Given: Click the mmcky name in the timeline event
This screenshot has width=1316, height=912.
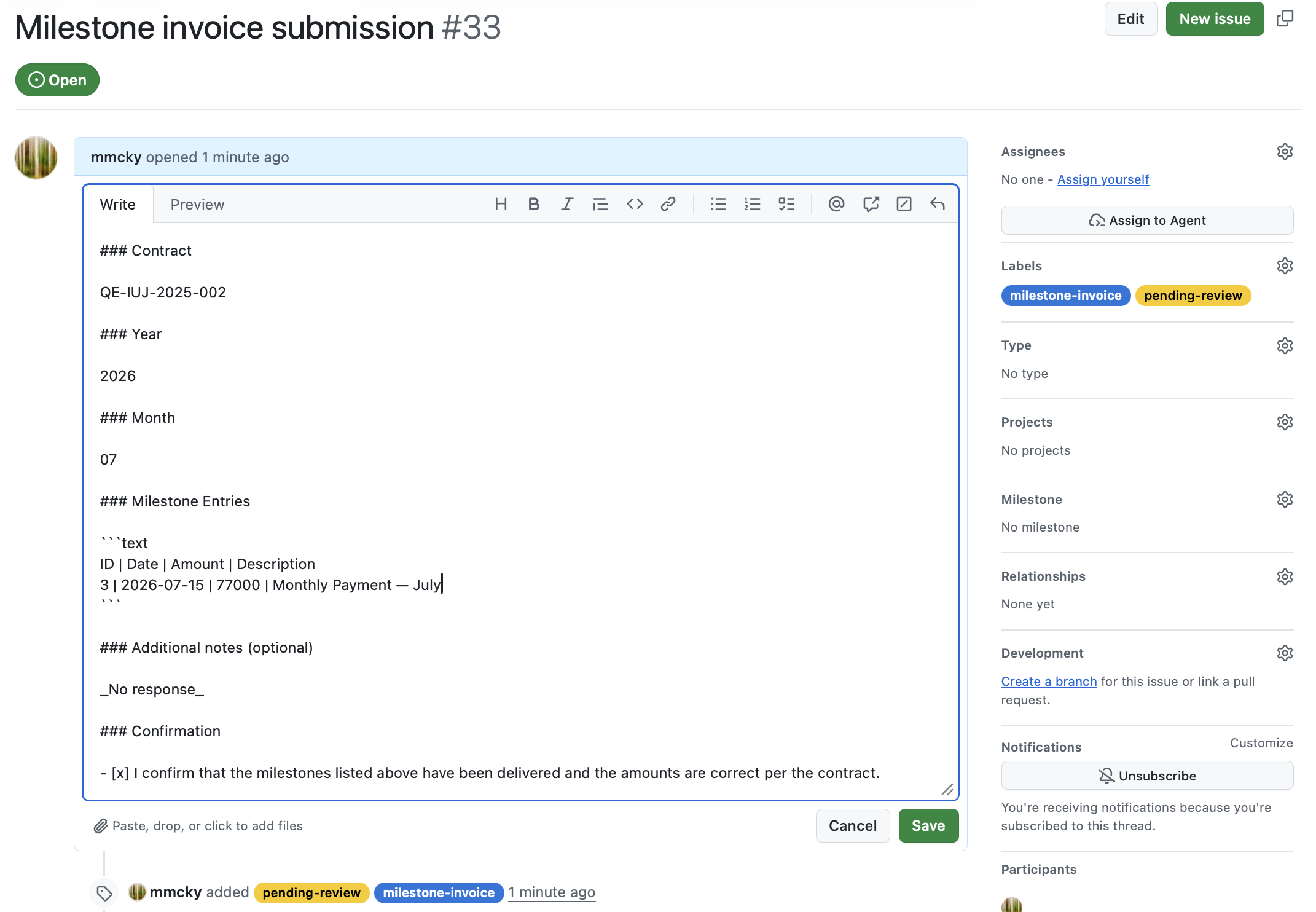Looking at the screenshot, I should coord(176,892).
